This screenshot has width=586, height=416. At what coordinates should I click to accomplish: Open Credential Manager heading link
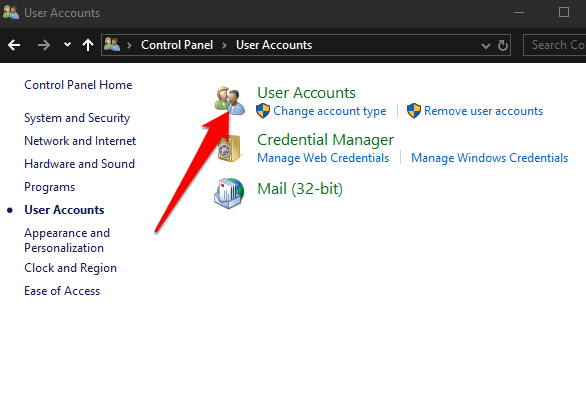tap(326, 140)
